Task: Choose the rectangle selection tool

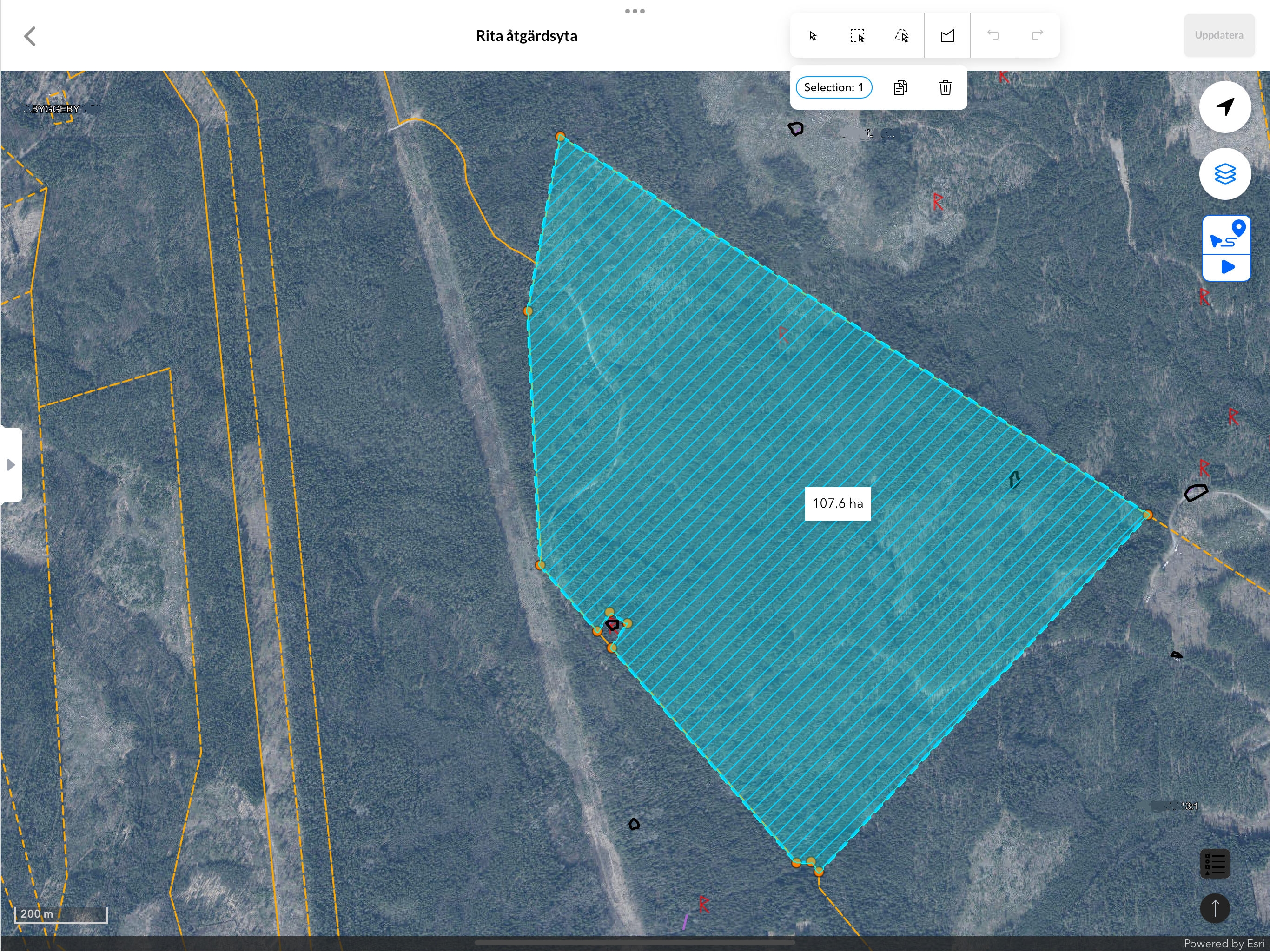Action: click(x=857, y=36)
